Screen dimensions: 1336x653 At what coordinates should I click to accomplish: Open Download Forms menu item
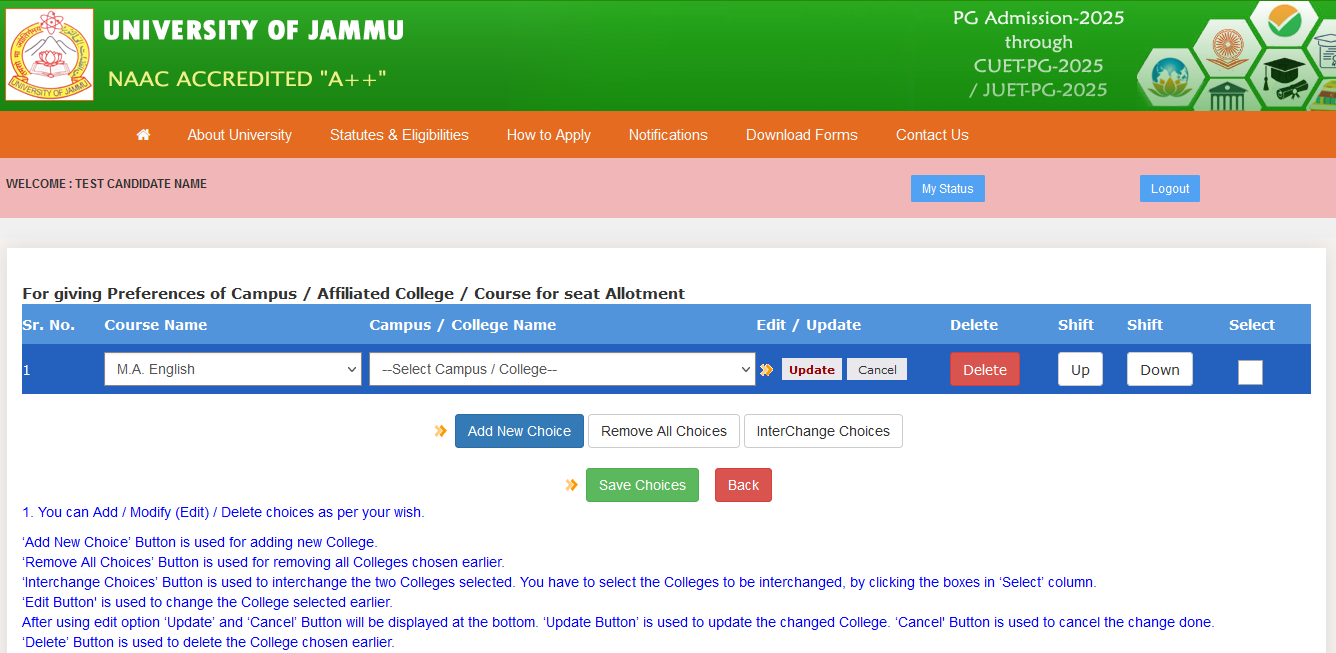click(x=802, y=135)
